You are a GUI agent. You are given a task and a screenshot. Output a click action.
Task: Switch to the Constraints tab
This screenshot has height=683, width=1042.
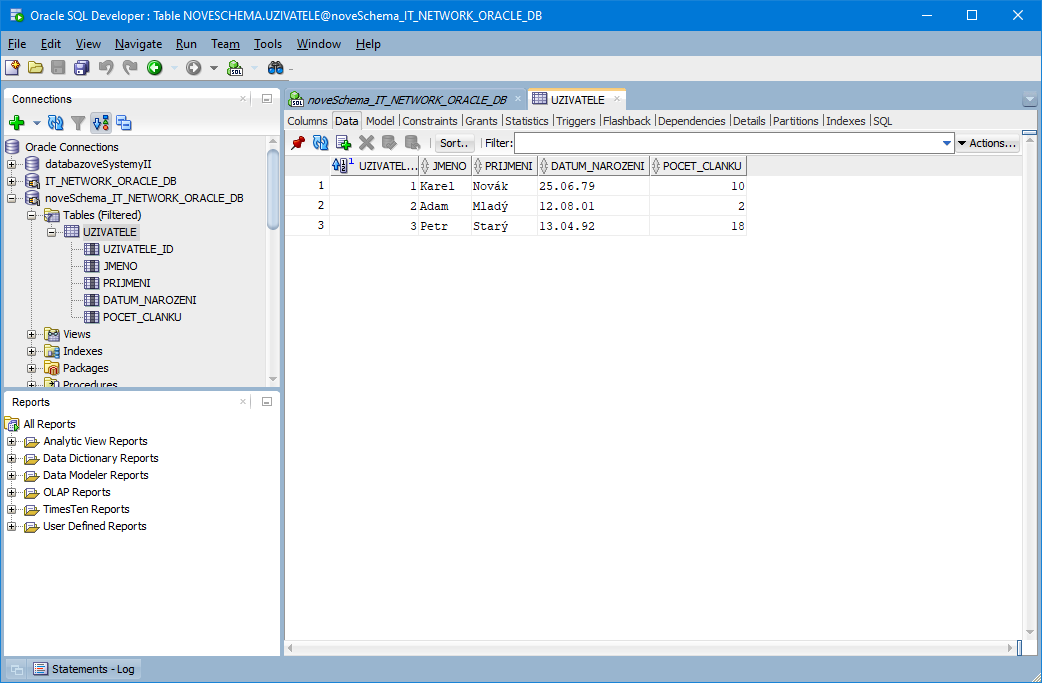[x=429, y=121]
